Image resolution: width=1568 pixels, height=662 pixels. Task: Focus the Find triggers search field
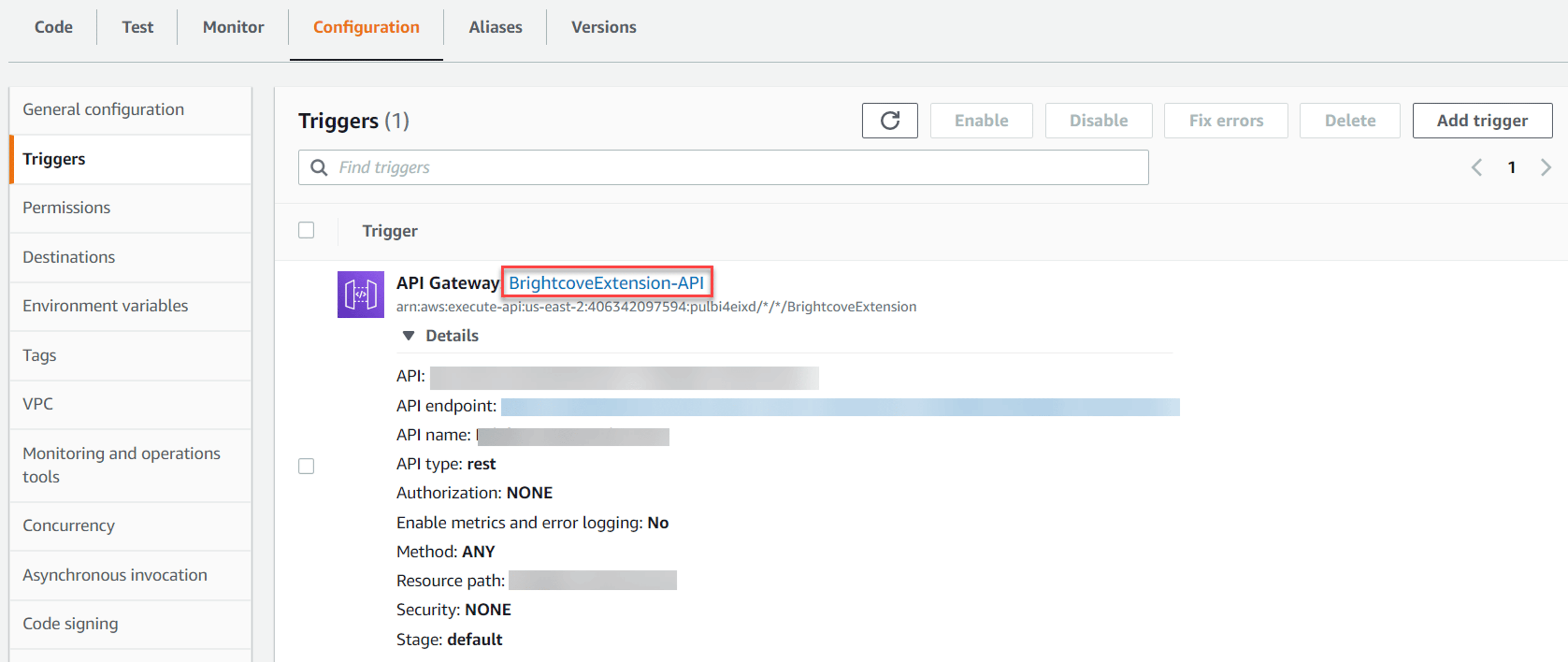(723, 167)
